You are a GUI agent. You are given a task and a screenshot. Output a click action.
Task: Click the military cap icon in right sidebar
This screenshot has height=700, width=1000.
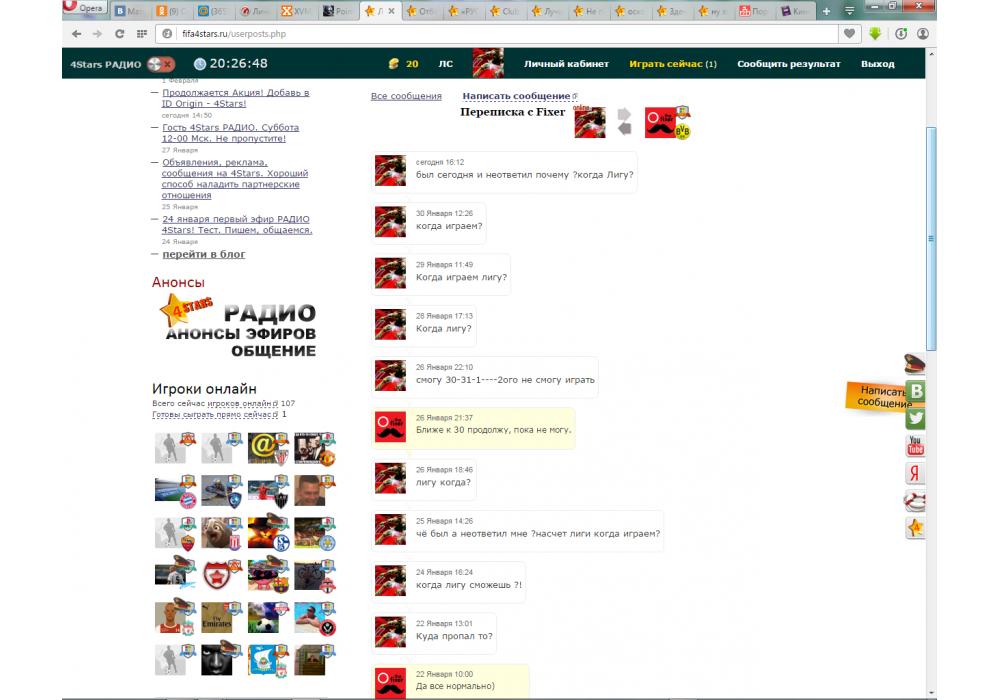tap(915, 363)
